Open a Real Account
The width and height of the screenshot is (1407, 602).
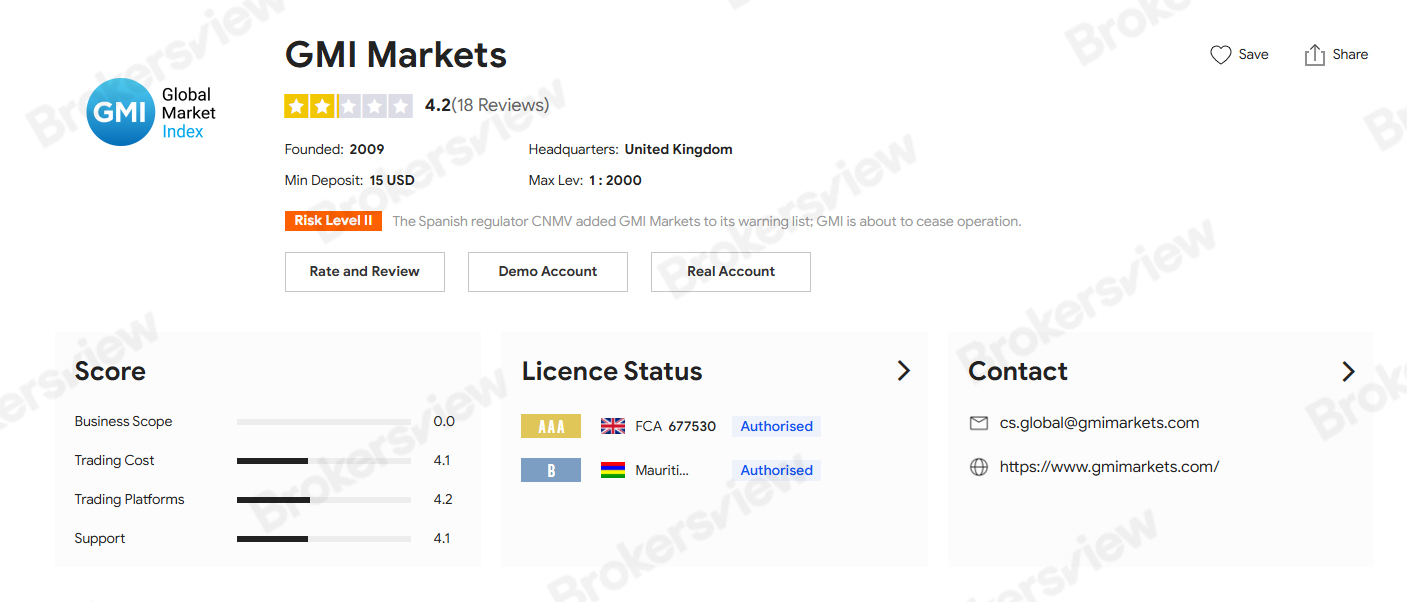coord(730,272)
